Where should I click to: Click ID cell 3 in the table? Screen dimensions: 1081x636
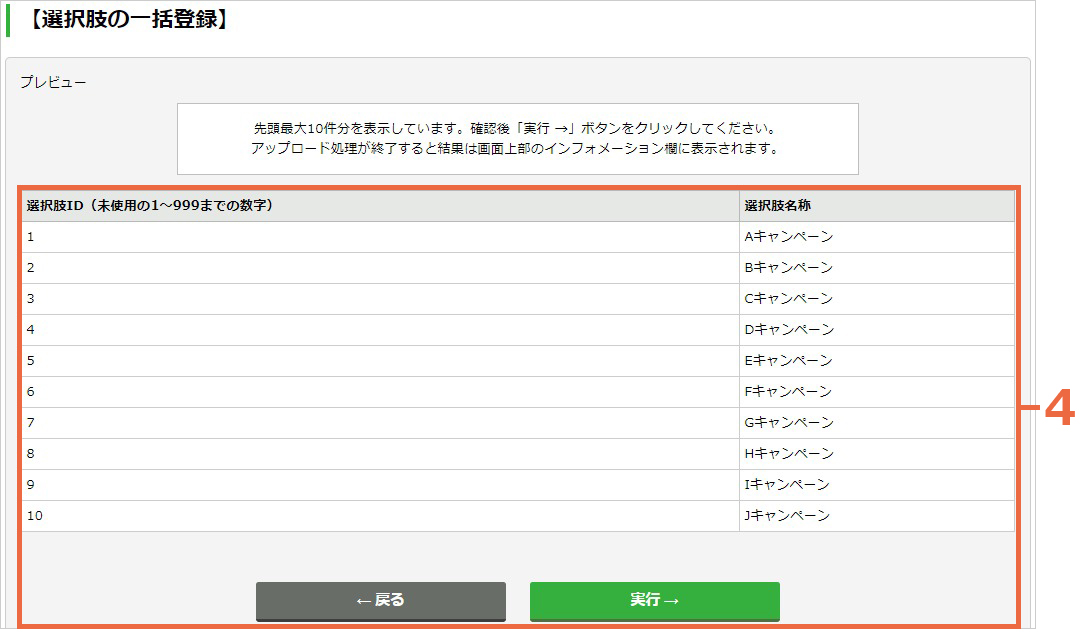380,299
